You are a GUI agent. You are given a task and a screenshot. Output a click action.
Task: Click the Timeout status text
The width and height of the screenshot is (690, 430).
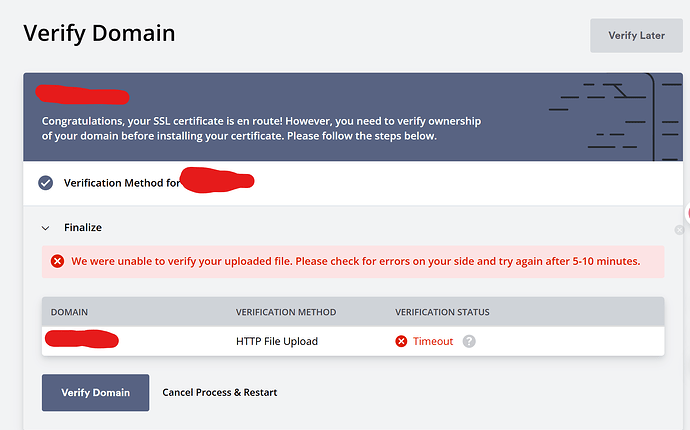[x=432, y=341]
